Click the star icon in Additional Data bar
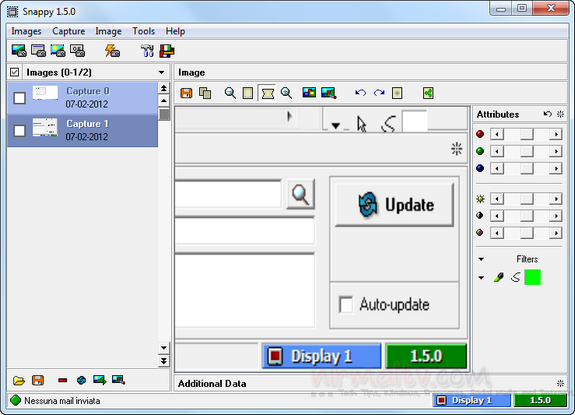The width and height of the screenshot is (575, 415). coord(560,383)
